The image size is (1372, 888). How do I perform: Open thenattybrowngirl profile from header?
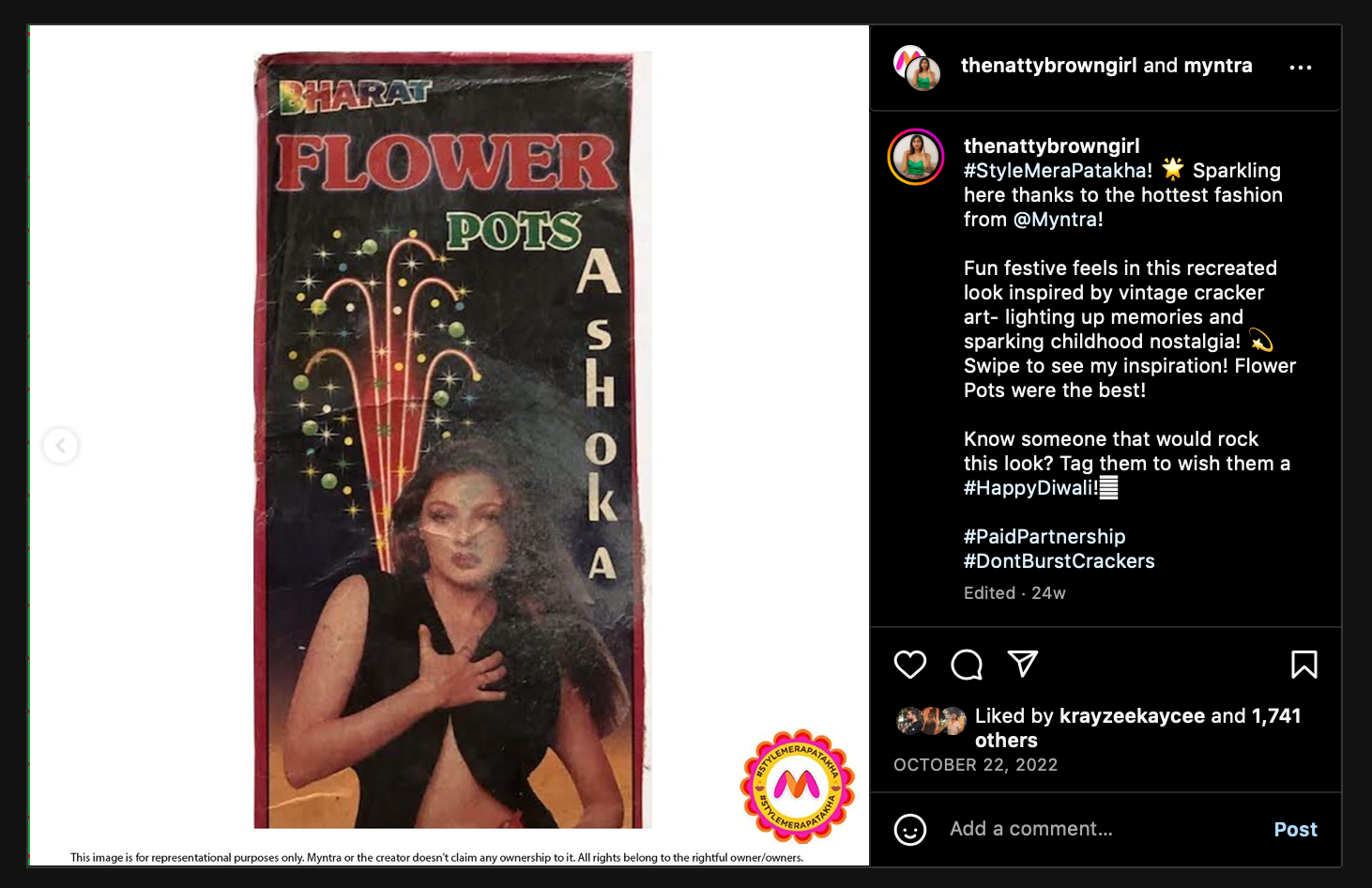[1048, 66]
